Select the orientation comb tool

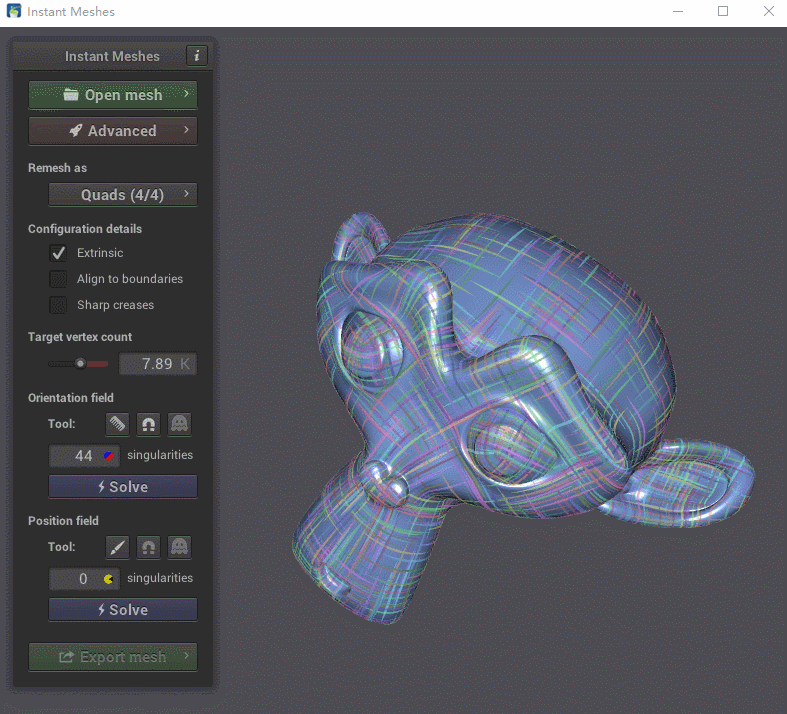tap(117, 424)
